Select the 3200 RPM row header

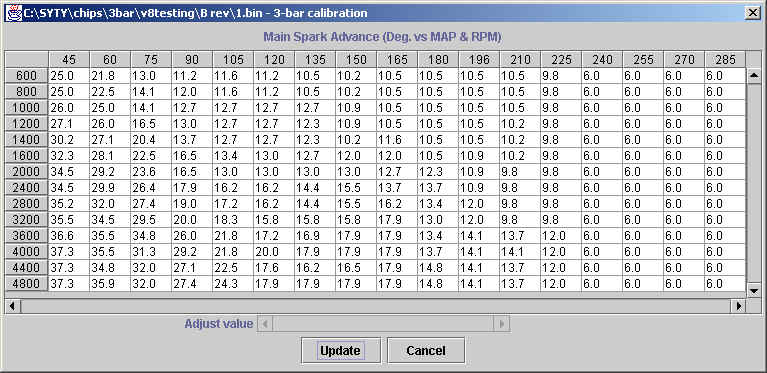click(x=26, y=219)
